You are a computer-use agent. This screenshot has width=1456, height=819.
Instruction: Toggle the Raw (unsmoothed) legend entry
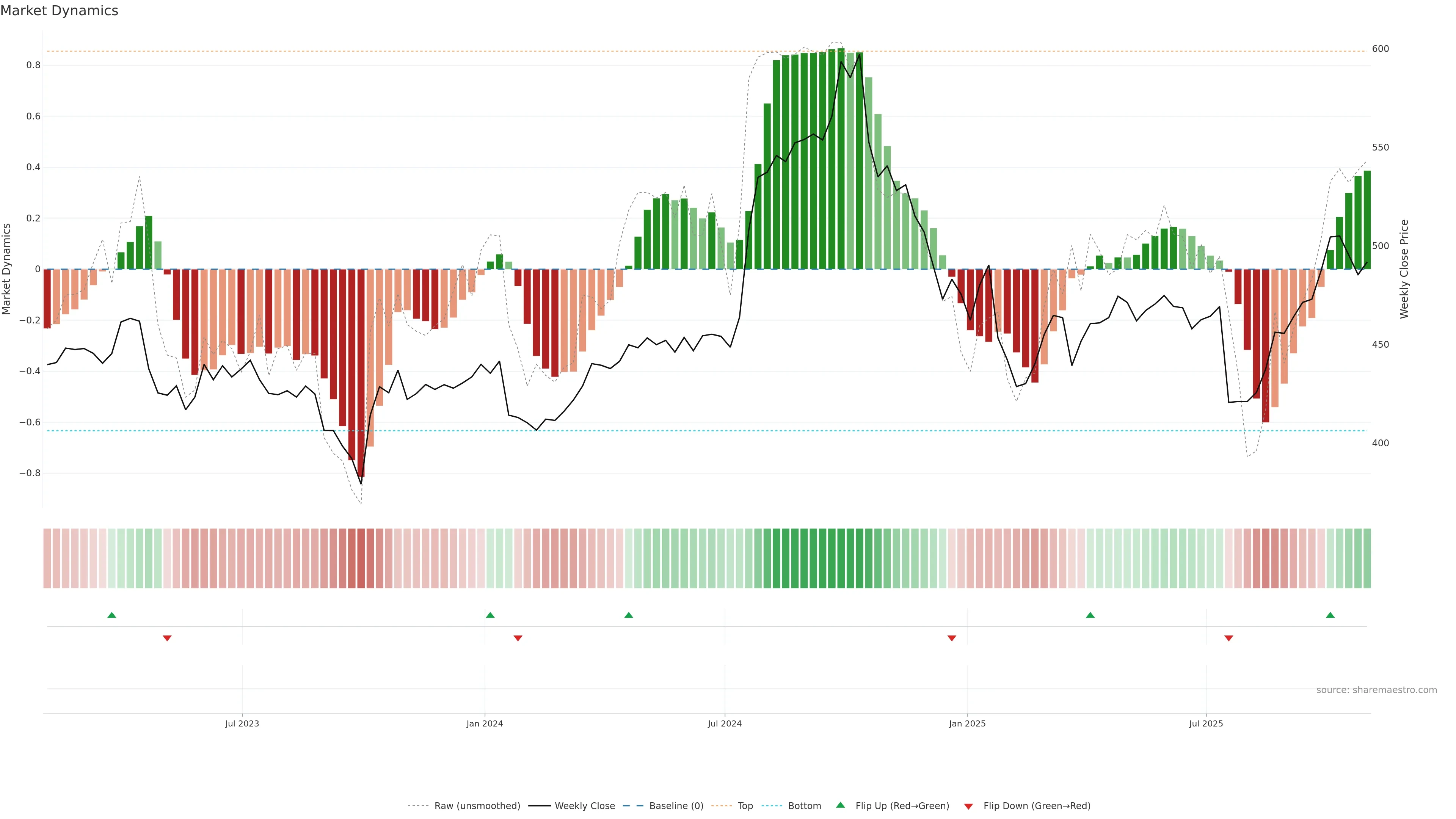pos(477,806)
